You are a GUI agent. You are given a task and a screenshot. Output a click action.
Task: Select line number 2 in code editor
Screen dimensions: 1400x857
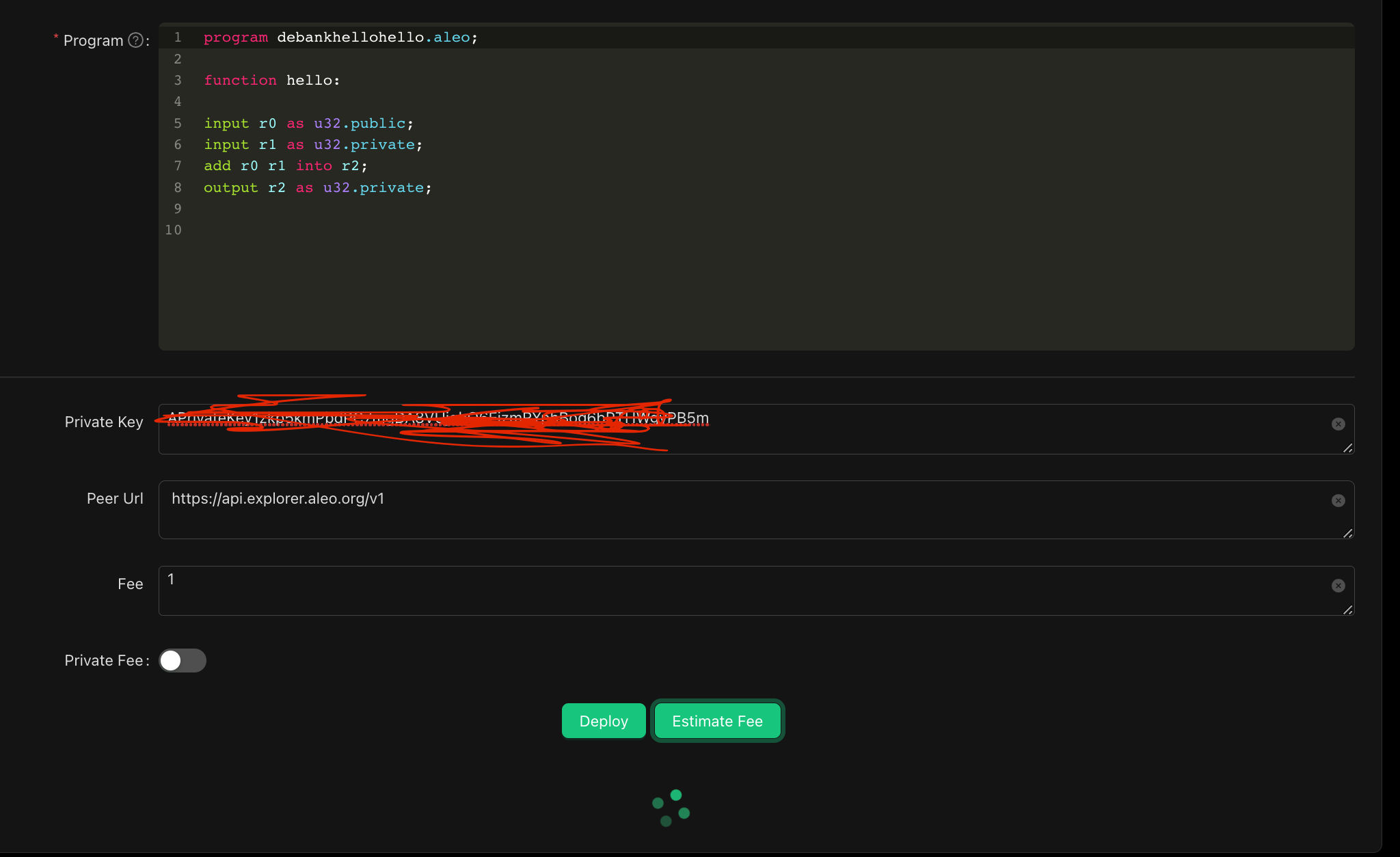click(178, 59)
